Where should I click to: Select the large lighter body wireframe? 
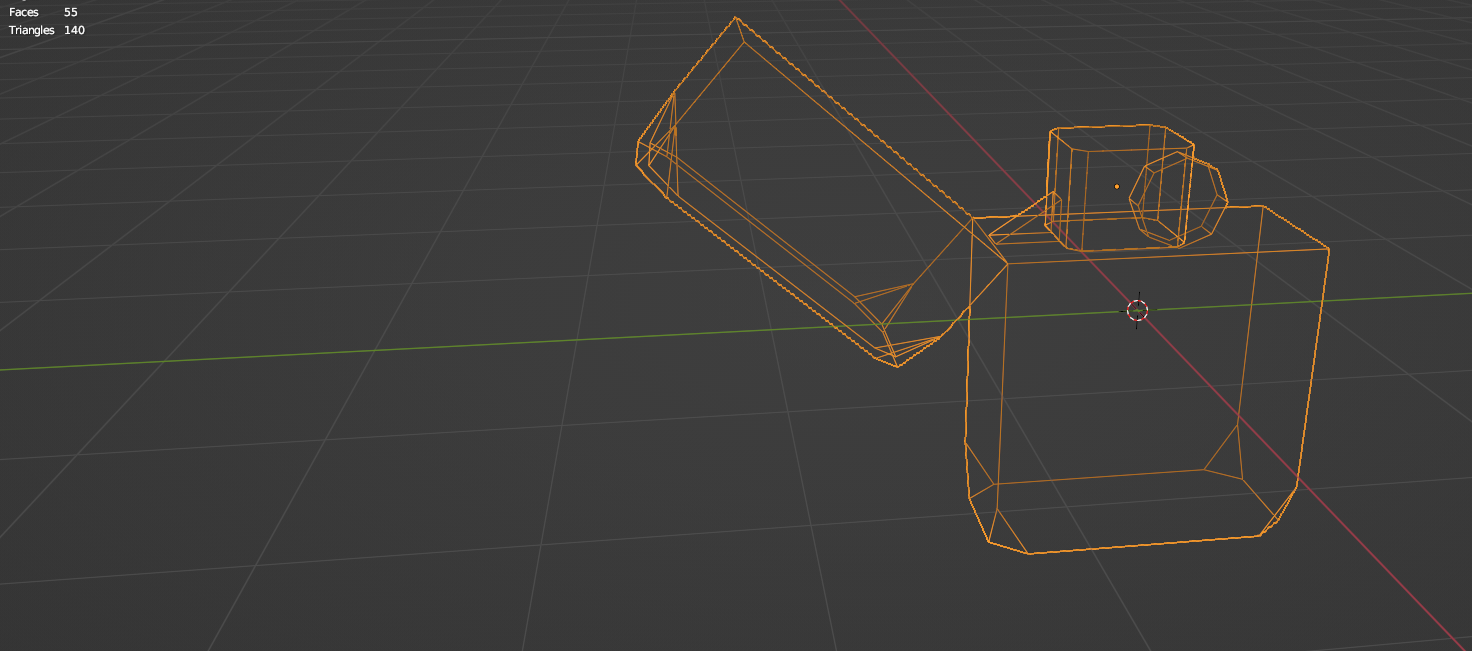click(1145, 380)
